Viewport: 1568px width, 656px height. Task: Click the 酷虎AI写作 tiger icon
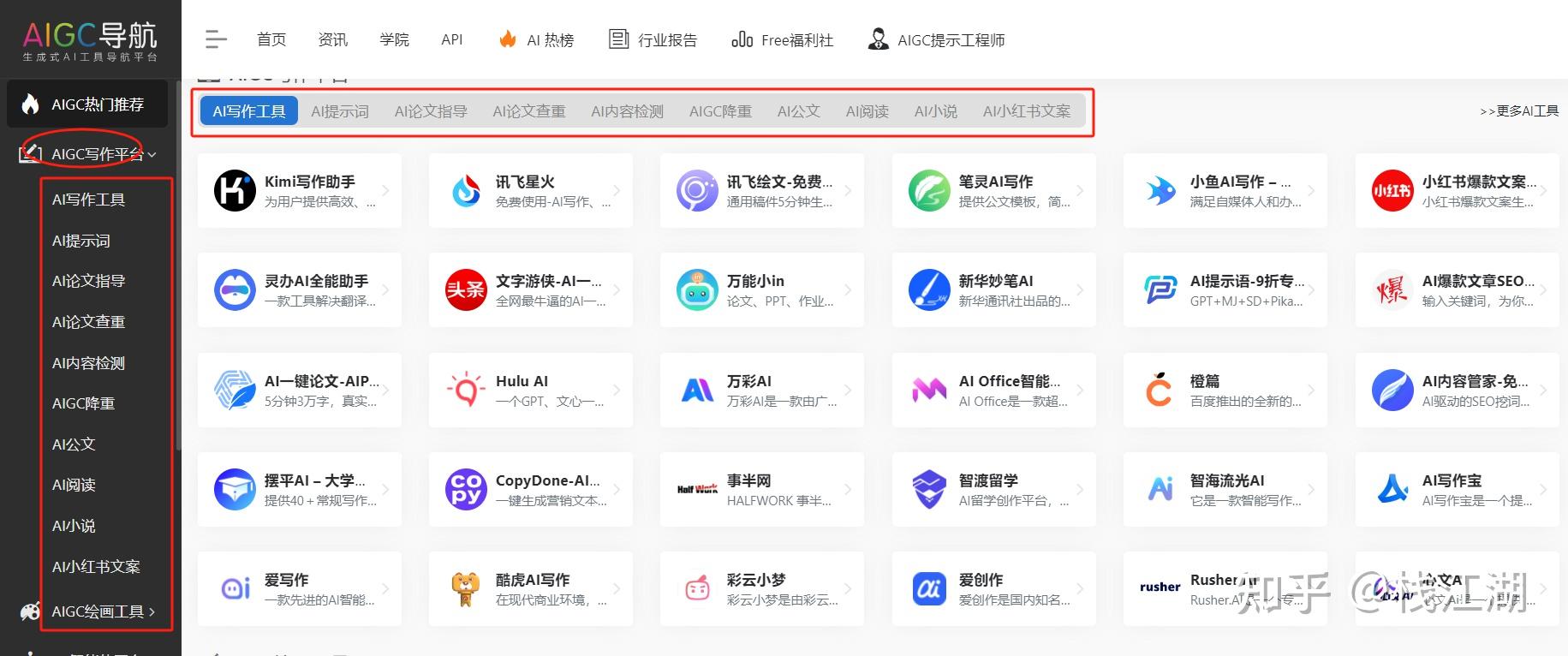(466, 588)
